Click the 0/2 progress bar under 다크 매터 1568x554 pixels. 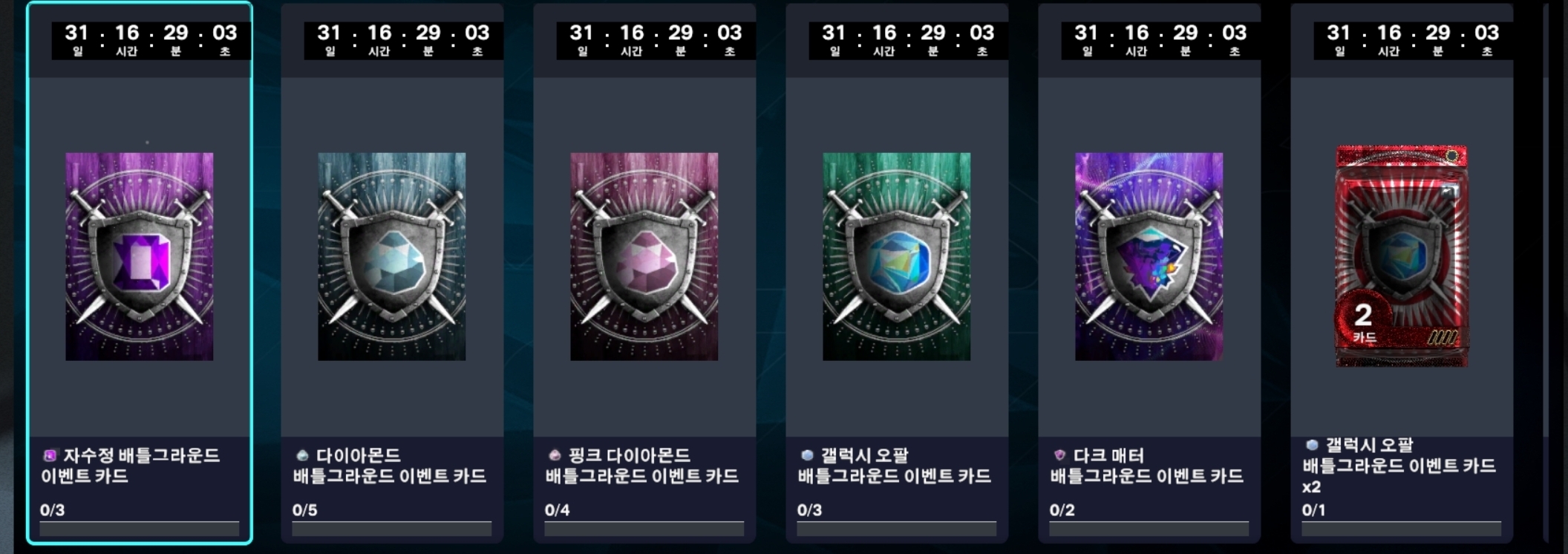pyautogui.click(x=1149, y=529)
